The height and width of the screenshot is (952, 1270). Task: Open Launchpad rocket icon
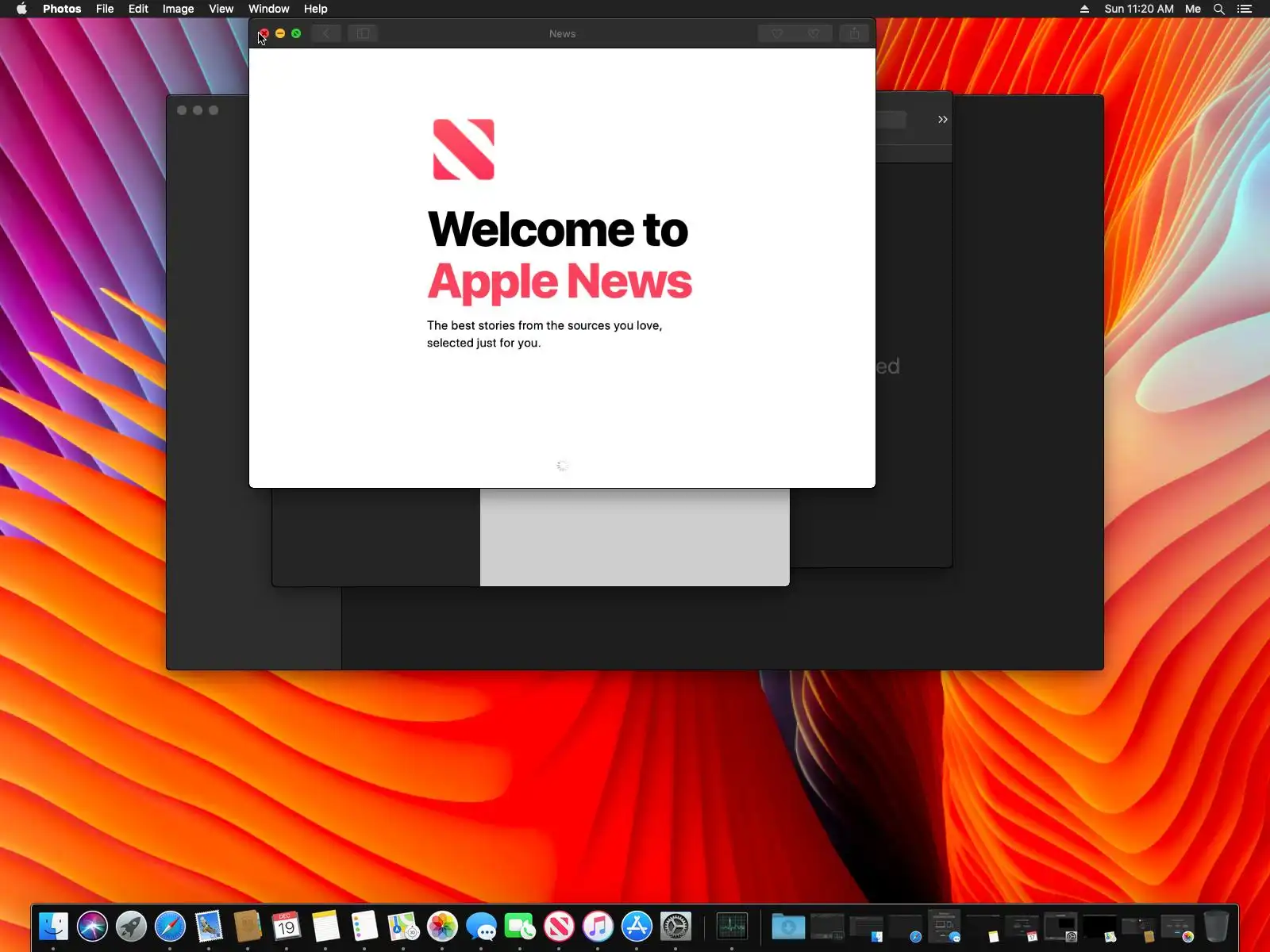click(x=131, y=925)
